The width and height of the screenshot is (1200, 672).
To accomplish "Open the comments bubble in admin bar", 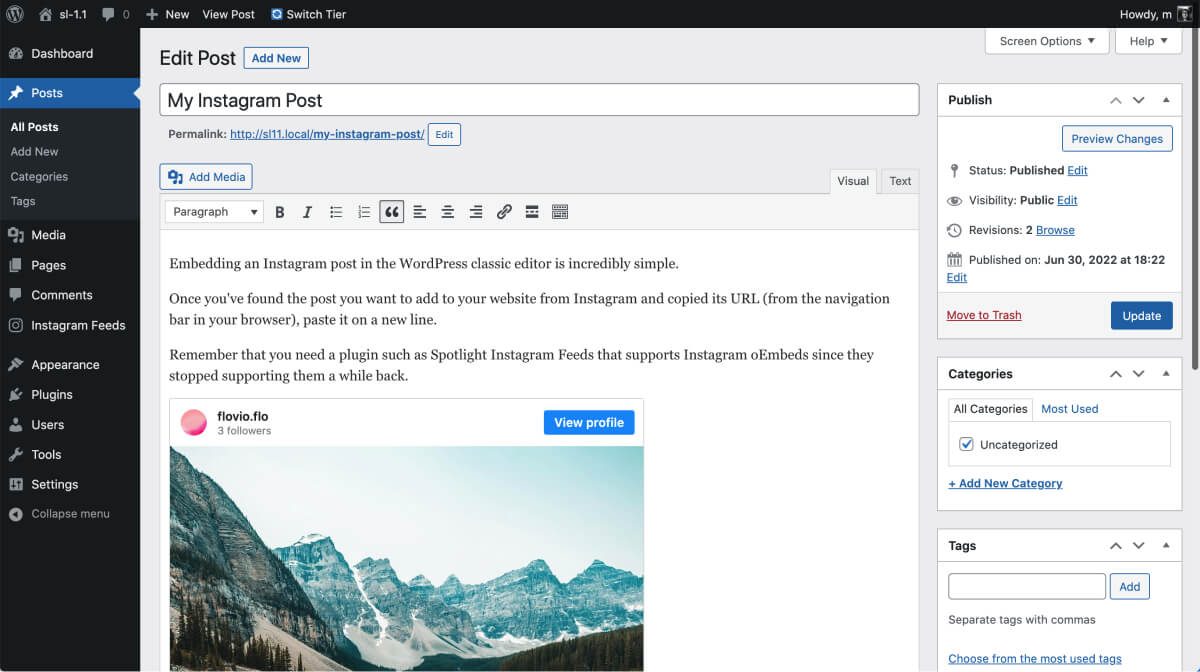I will 114,14.
